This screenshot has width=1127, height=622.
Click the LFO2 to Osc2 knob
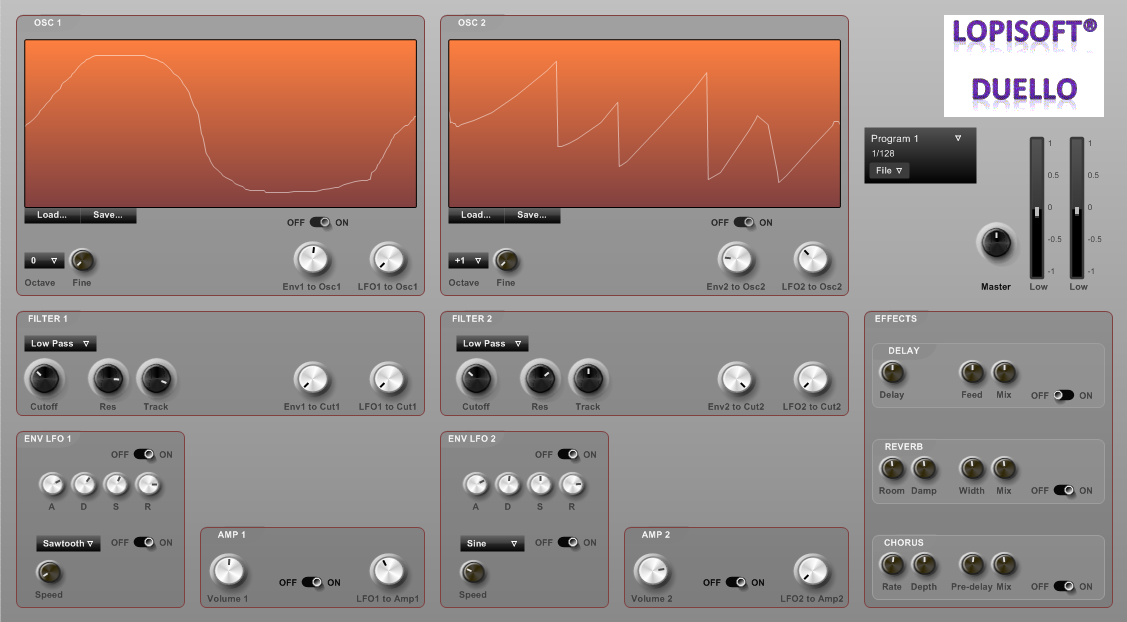(x=812, y=260)
